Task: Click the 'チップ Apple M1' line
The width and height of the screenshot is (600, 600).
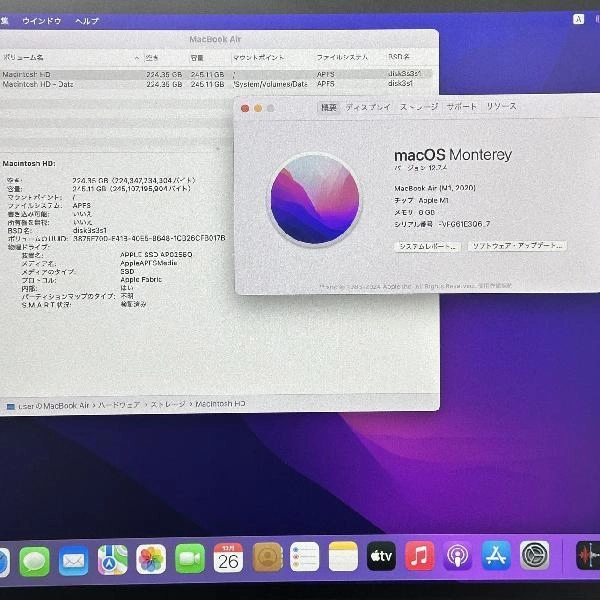Action: pyautogui.click(x=421, y=200)
